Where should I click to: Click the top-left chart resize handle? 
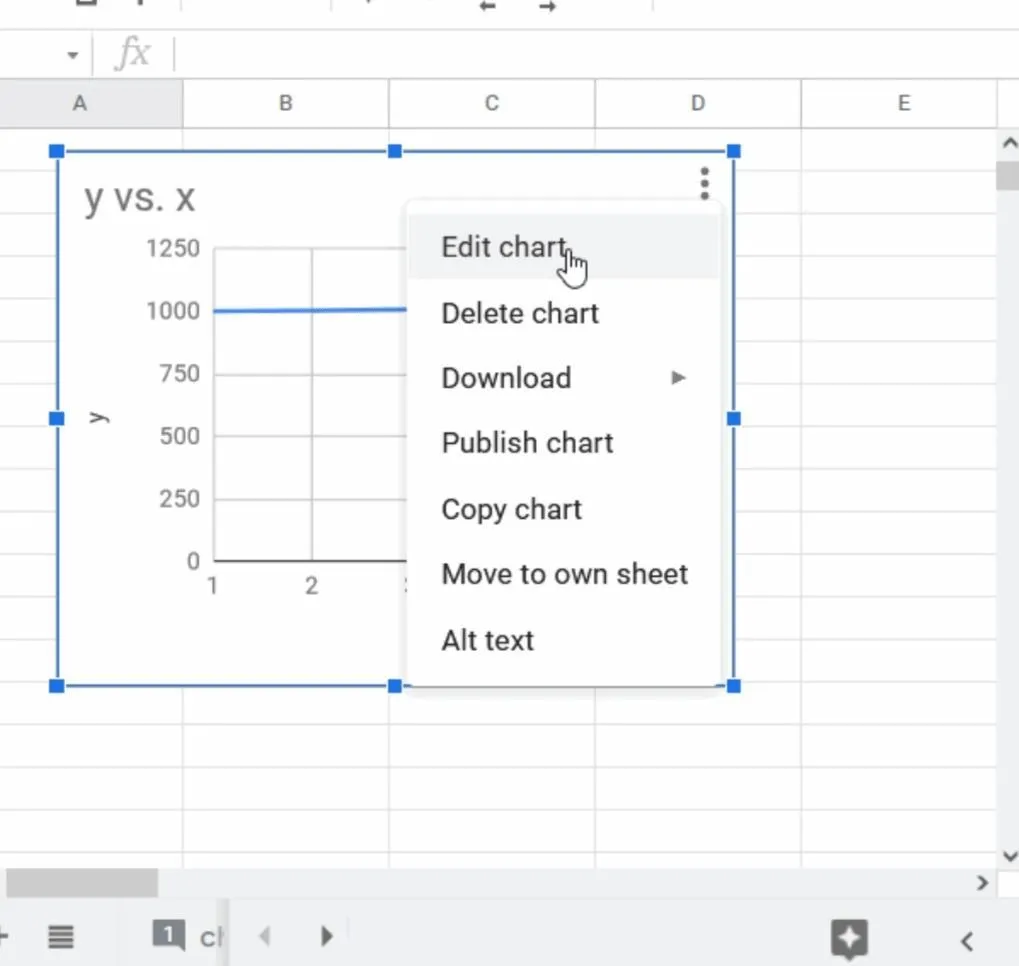point(57,151)
